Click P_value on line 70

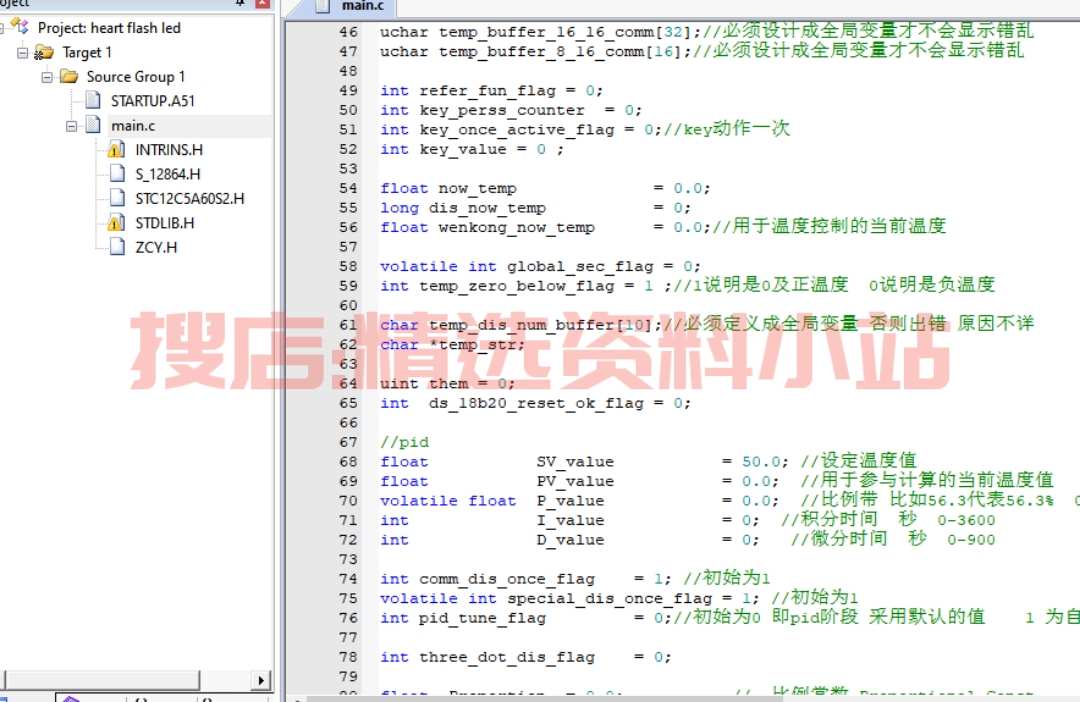coord(570,501)
